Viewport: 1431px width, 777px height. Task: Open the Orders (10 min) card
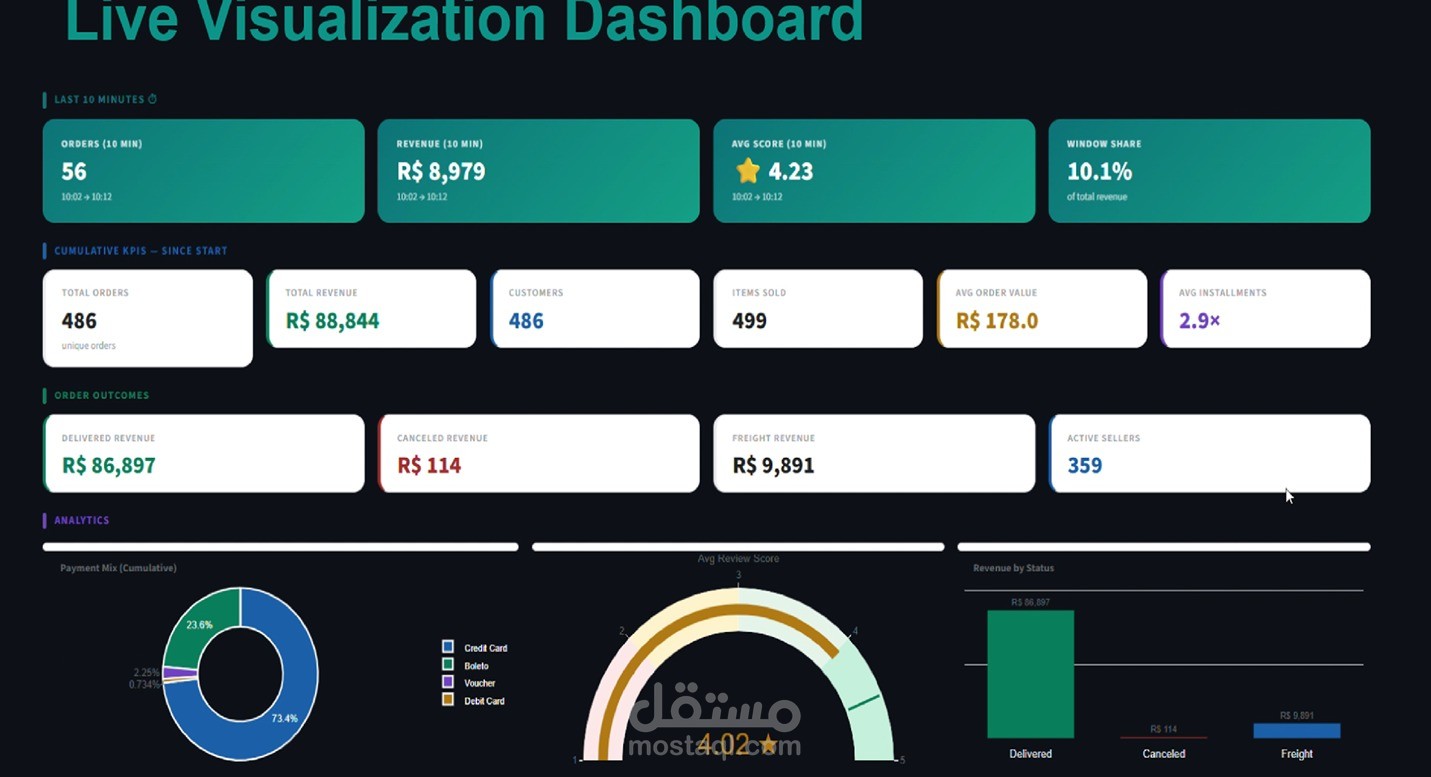click(x=204, y=171)
